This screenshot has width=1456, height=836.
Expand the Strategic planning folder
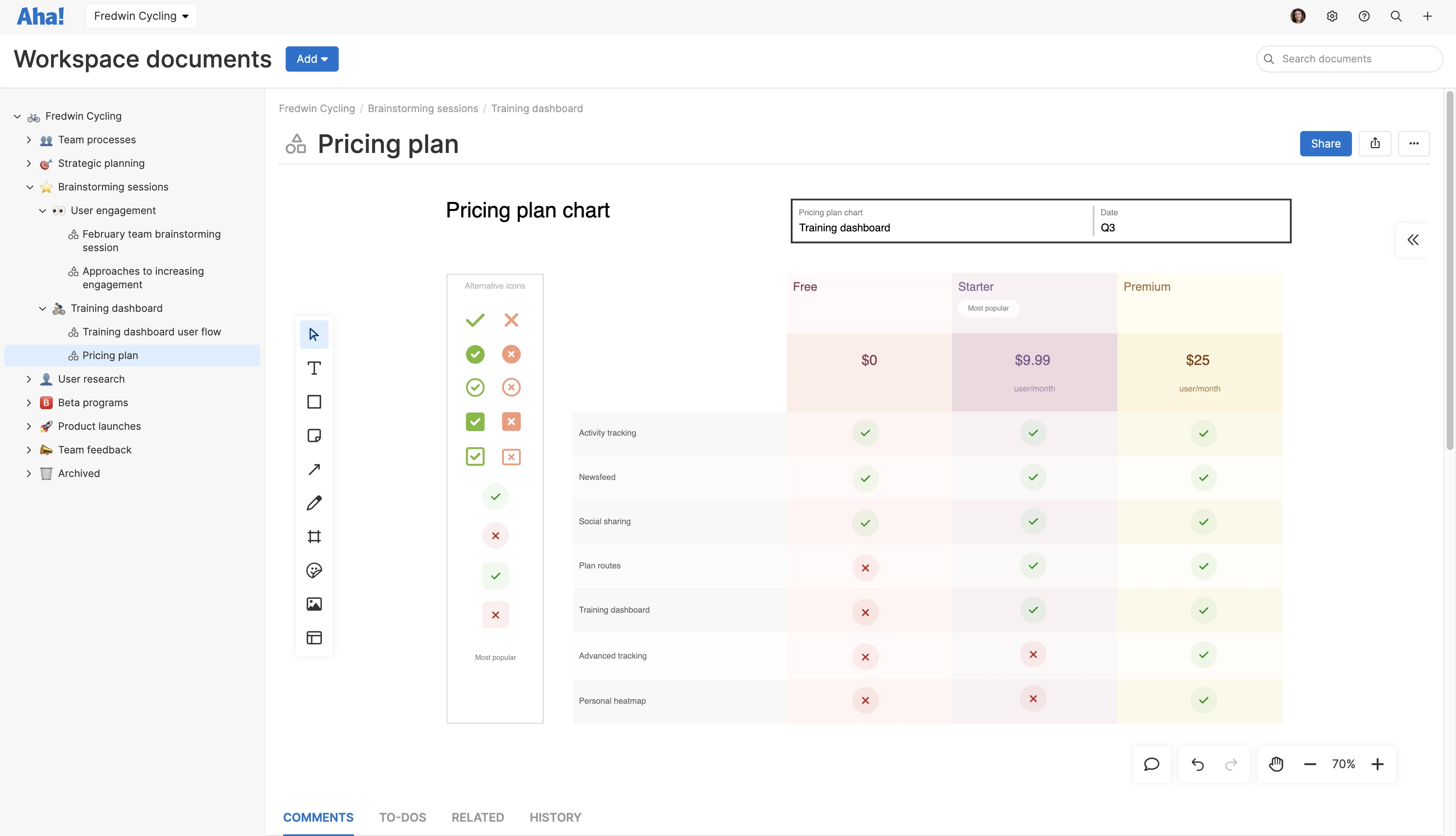point(29,163)
